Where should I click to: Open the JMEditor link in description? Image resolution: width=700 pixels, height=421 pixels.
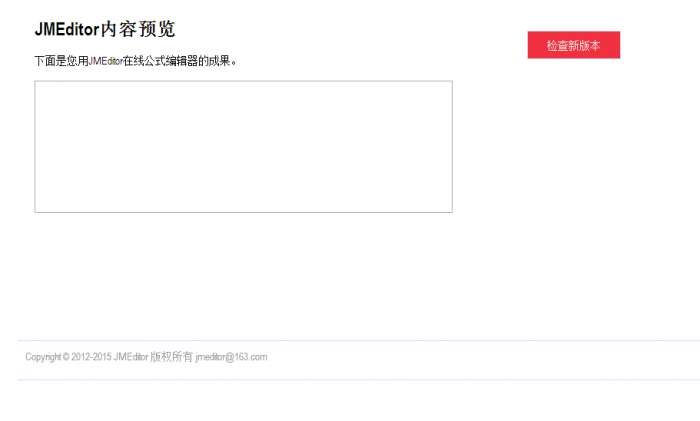(x=105, y=61)
